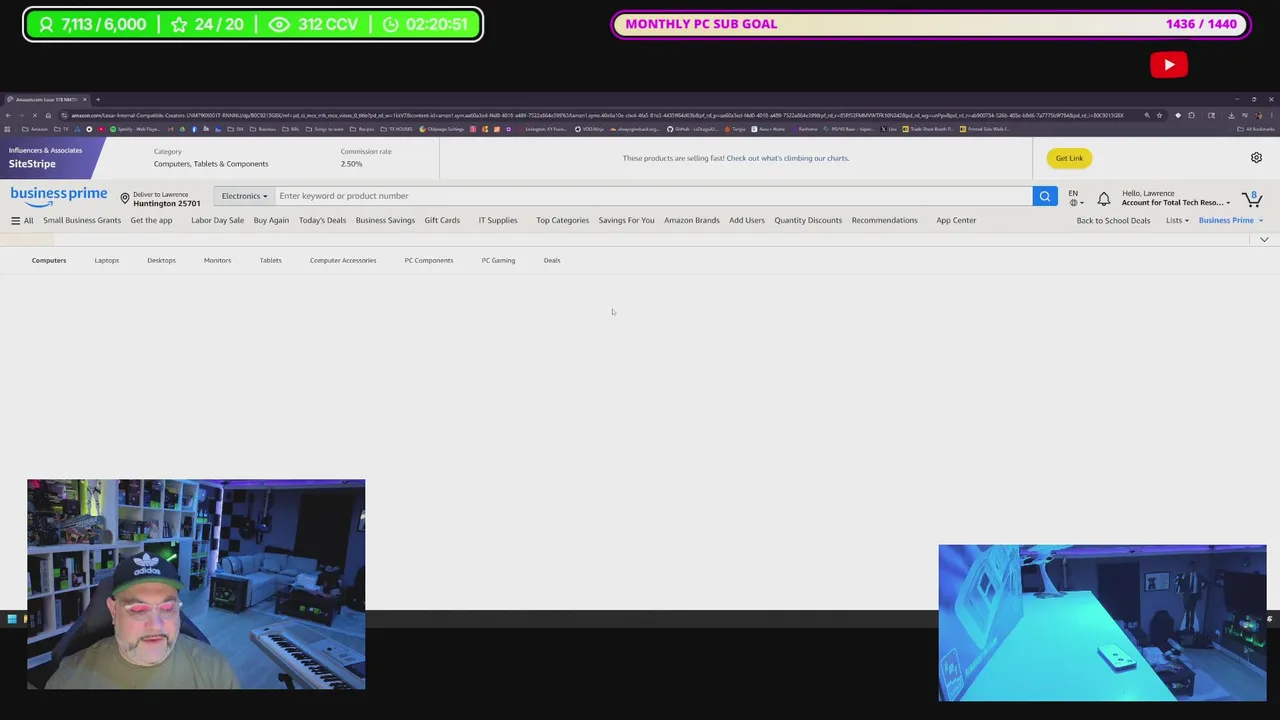Screen dimensions: 1280x720
Task: Open the Computers subnav tab
Action: pos(49,260)
